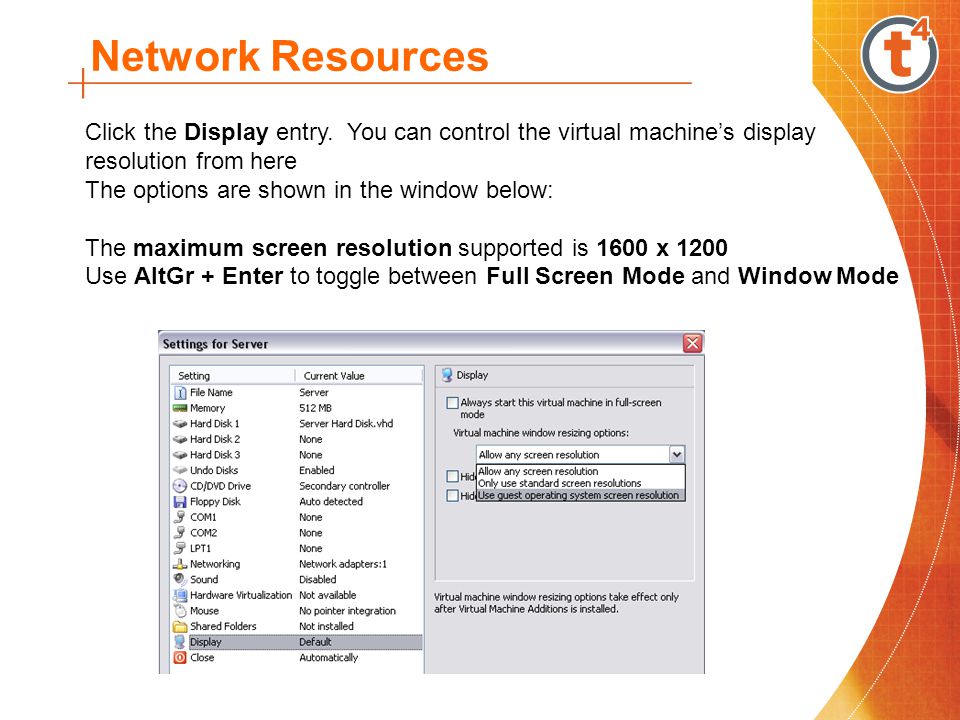960x720 pixels.
Task: Click the 'Default' value for Display
Action: (315, 642)
